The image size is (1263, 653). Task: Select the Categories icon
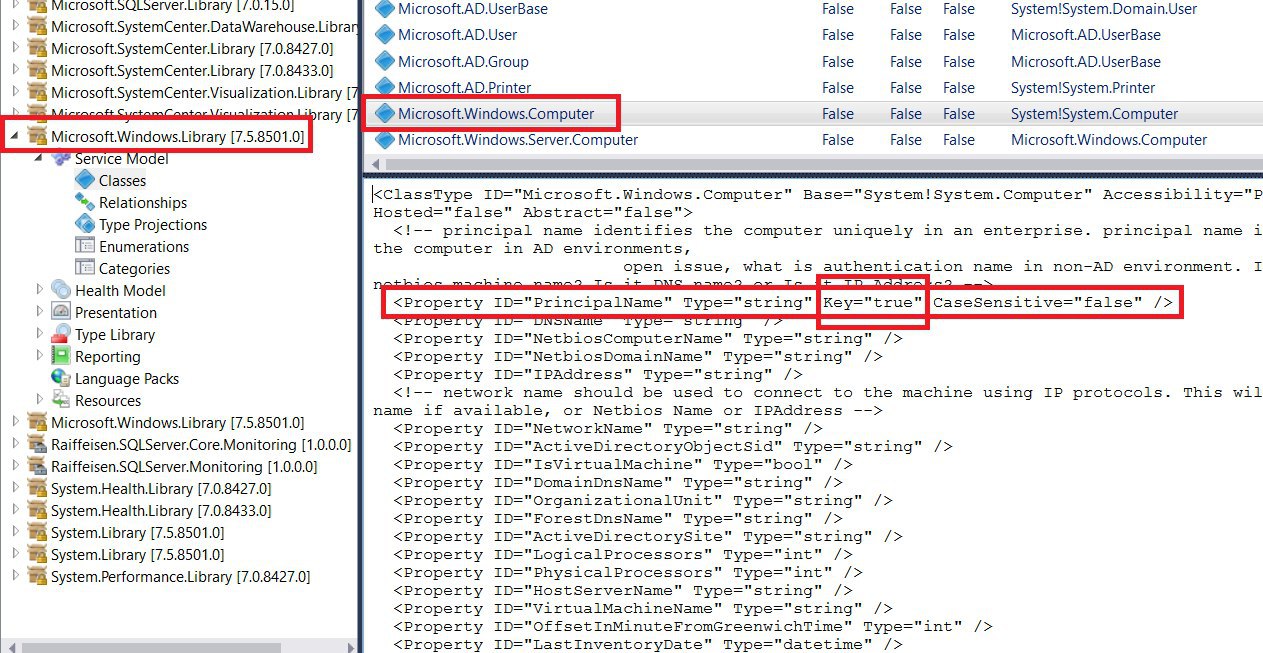[x=85, y=268]
